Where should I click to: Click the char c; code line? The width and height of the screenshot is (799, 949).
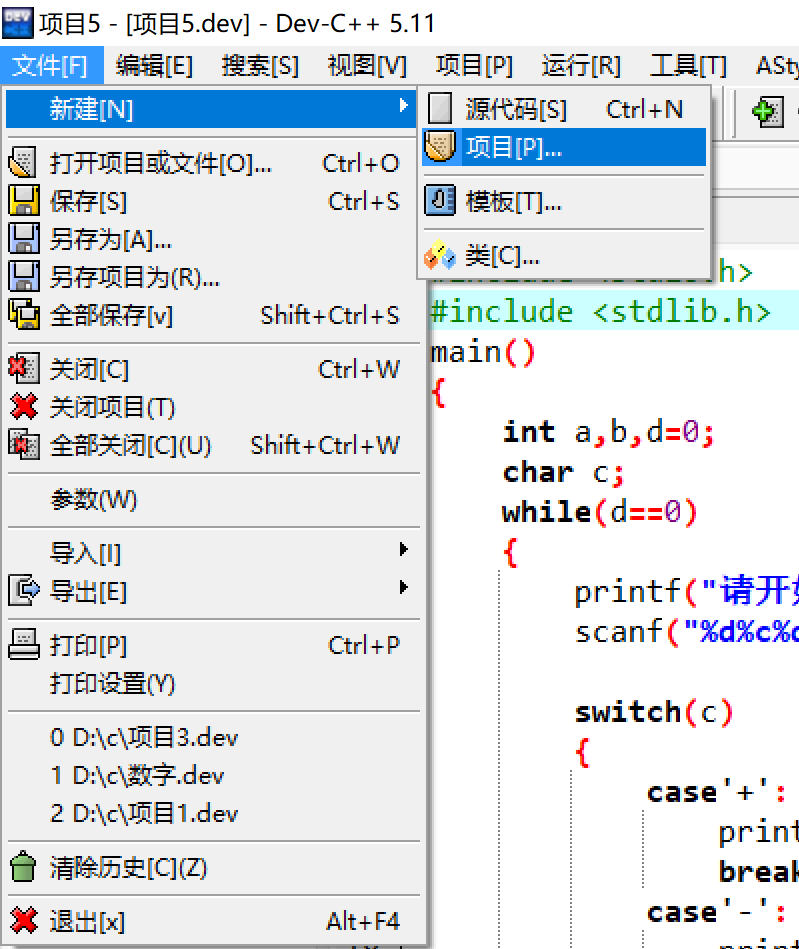coord(563,472)
